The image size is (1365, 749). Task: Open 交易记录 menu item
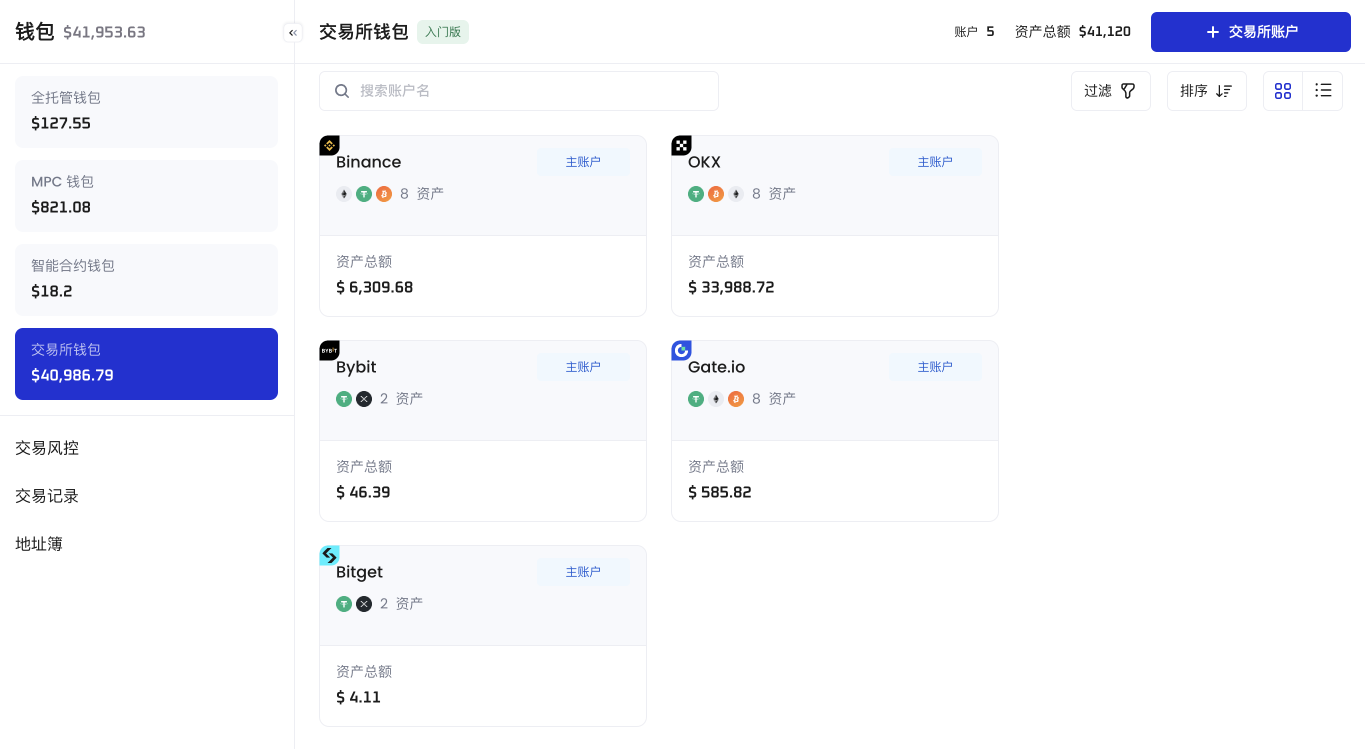(47, 496)
